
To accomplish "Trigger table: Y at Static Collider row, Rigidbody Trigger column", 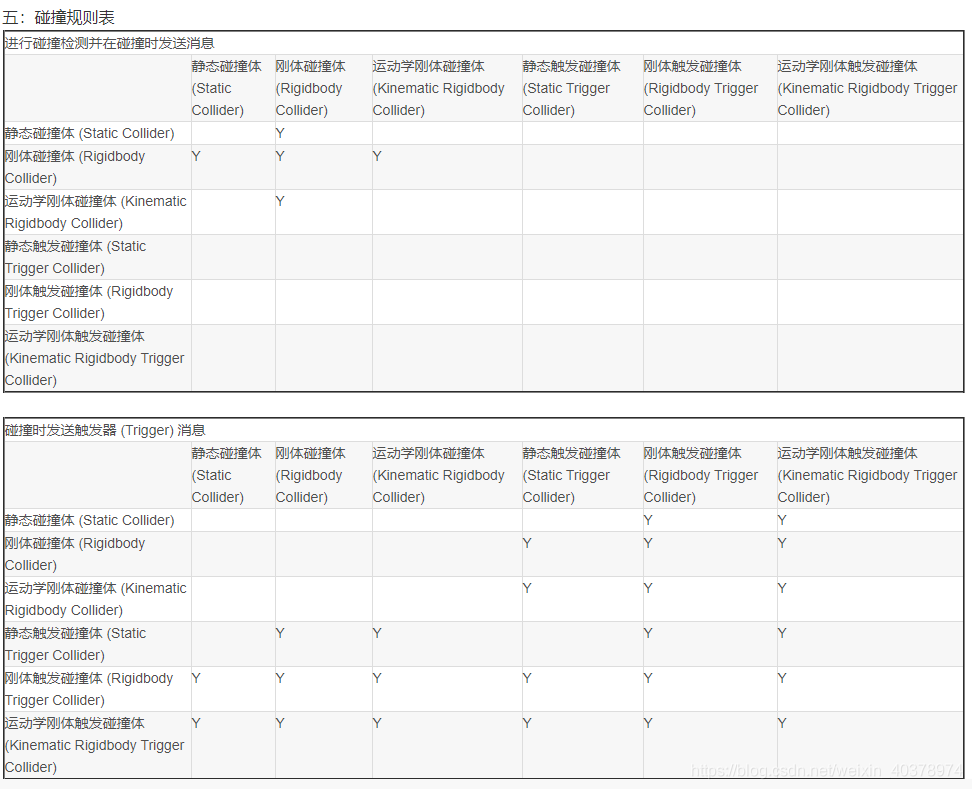I will [x=648, y=520].
